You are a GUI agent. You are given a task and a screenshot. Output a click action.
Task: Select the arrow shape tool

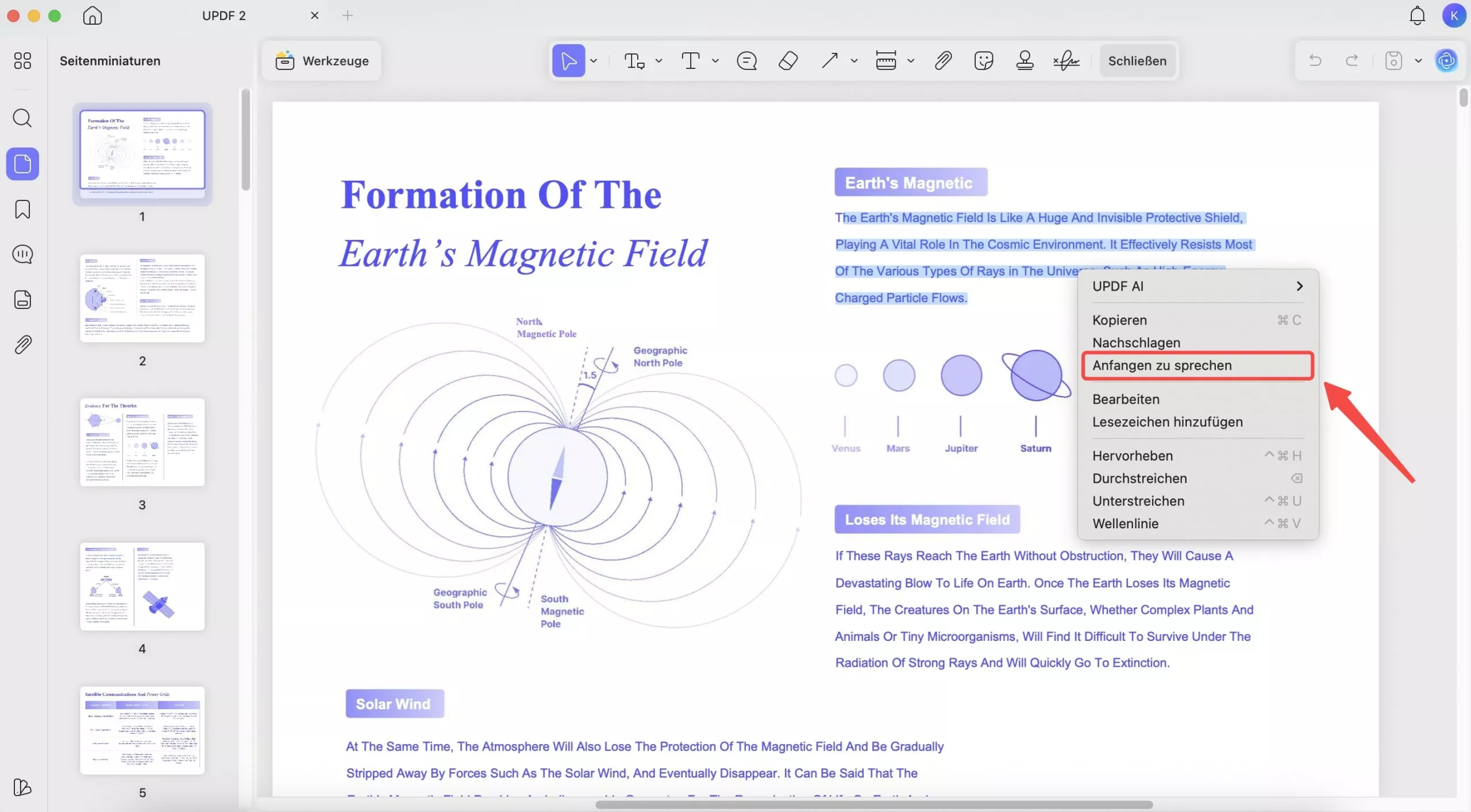tap(829, 60)
